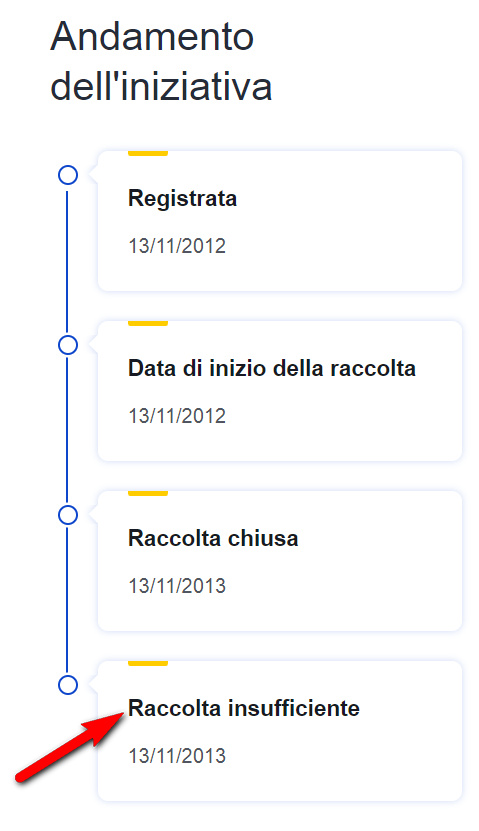The height and width of the screenshot is (831, 479).
Task: Click the Andamento dell'iniziativa heading
Action: (x=161, y=61)
